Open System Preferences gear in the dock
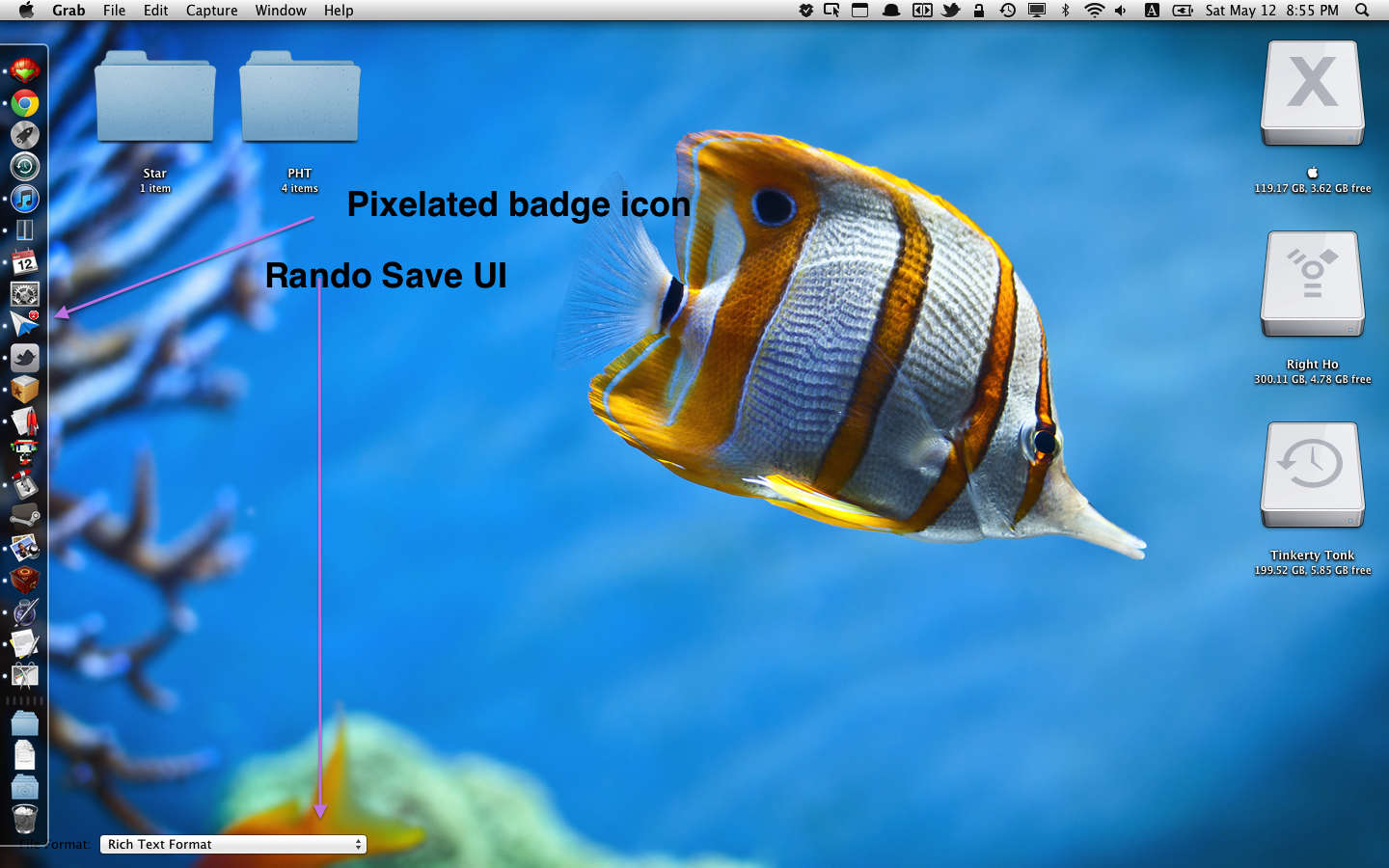The width and height of the screenshot is (1389, 868). (25, 294)
